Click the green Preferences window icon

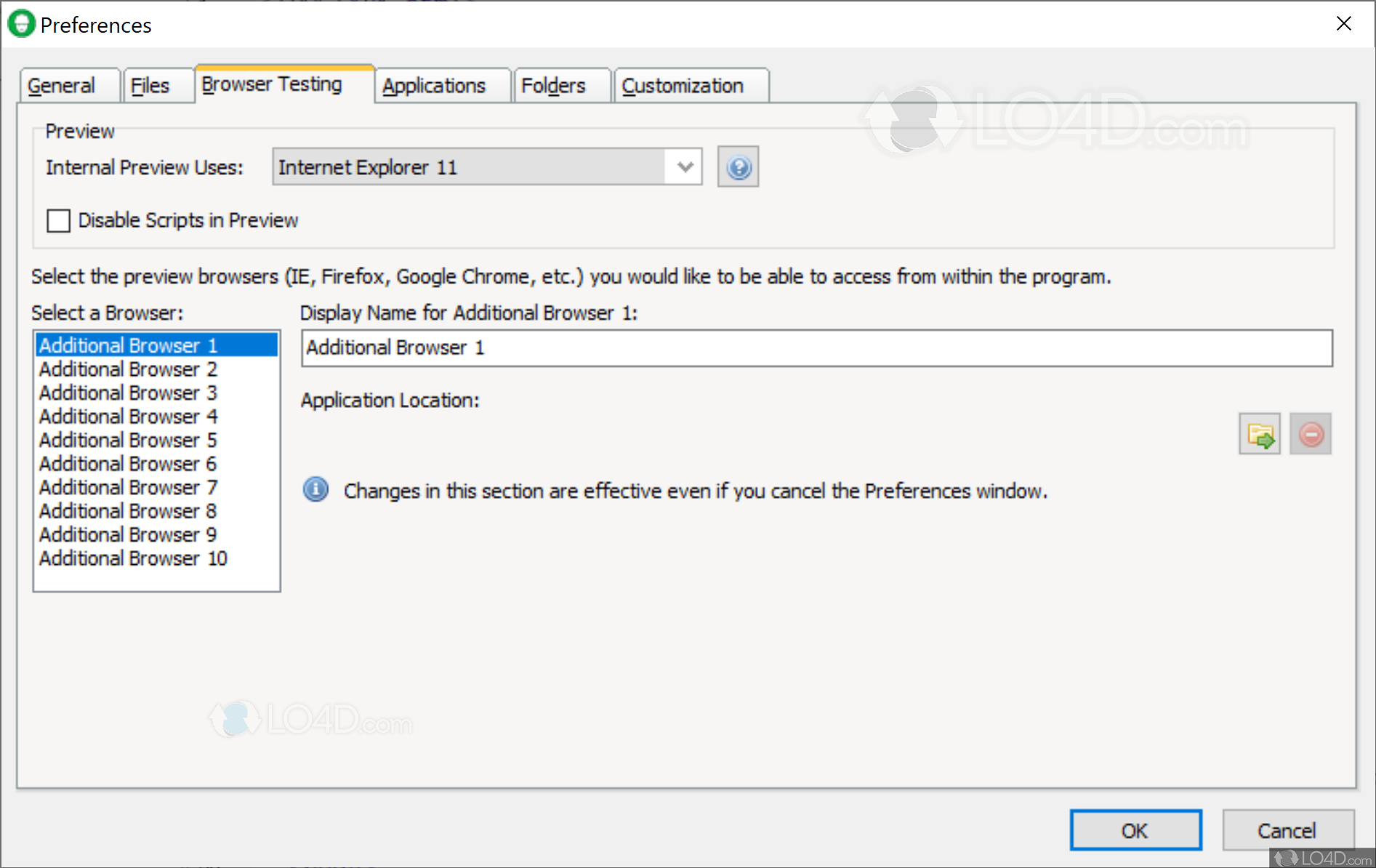coord(21,24)
